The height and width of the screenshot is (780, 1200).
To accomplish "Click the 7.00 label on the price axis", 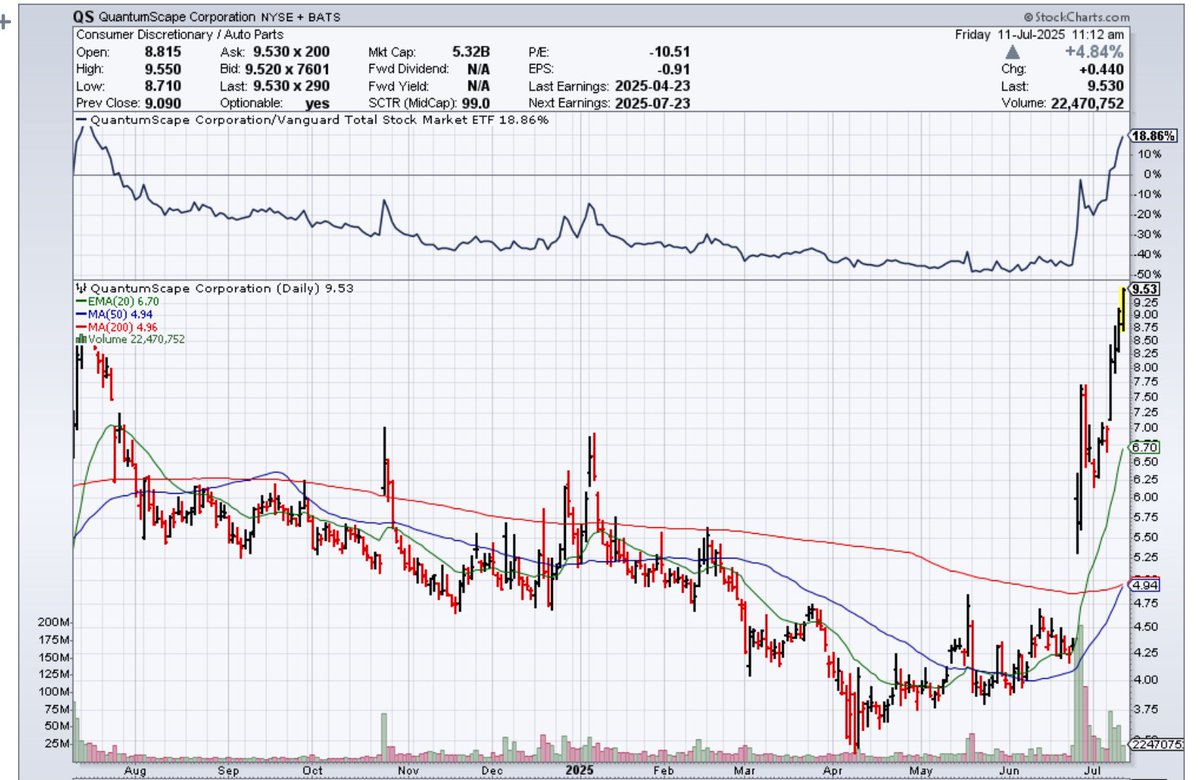I will coord(1146,428).
